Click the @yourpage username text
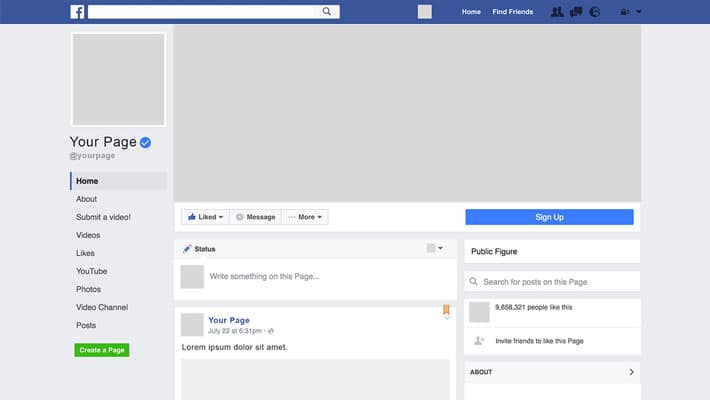This screenshot has height=400, width=710. 92,156
